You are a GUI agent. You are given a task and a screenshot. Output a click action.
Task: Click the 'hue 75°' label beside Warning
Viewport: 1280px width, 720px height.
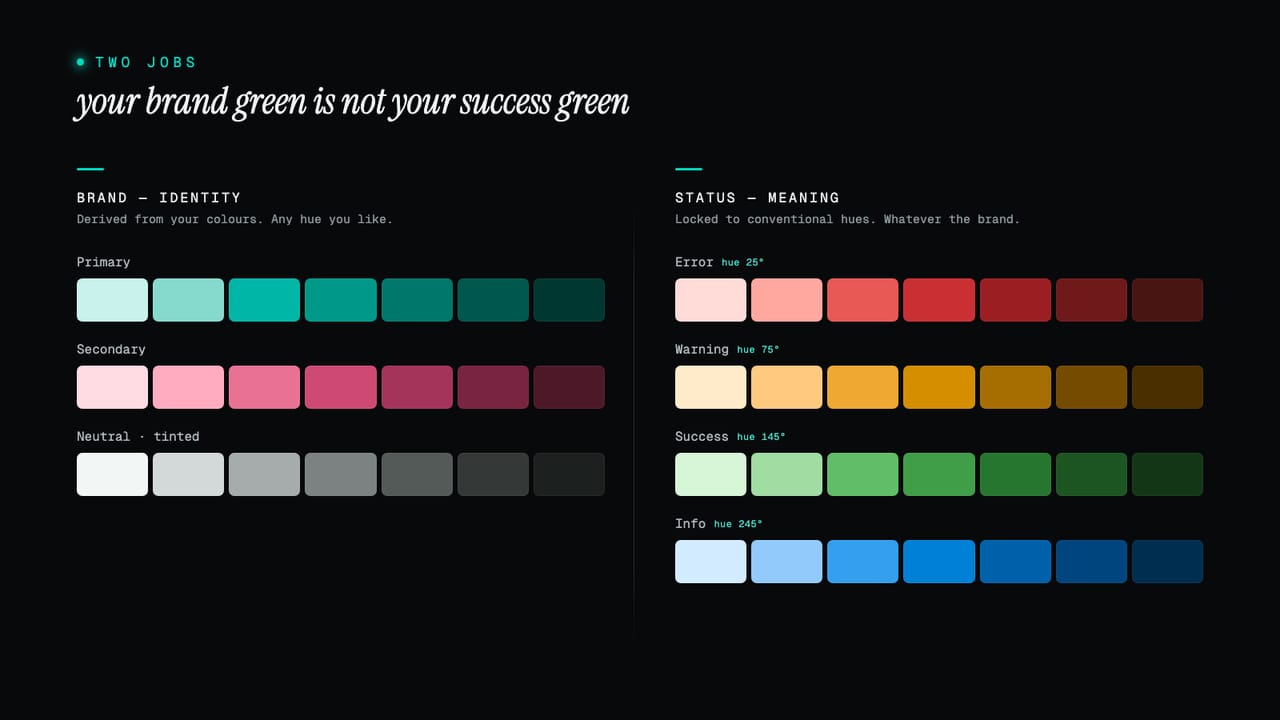(x=758, y=350)
